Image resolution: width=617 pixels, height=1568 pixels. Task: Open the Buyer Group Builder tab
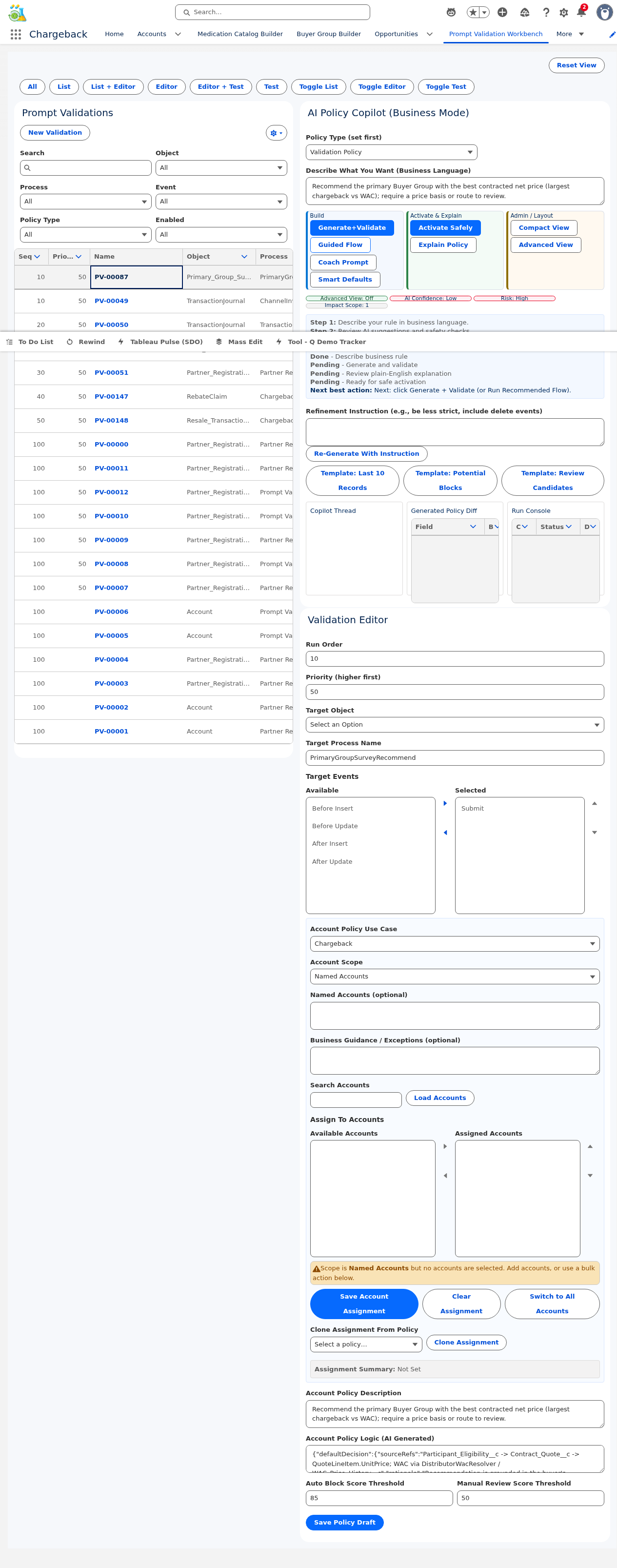(329, 35)
